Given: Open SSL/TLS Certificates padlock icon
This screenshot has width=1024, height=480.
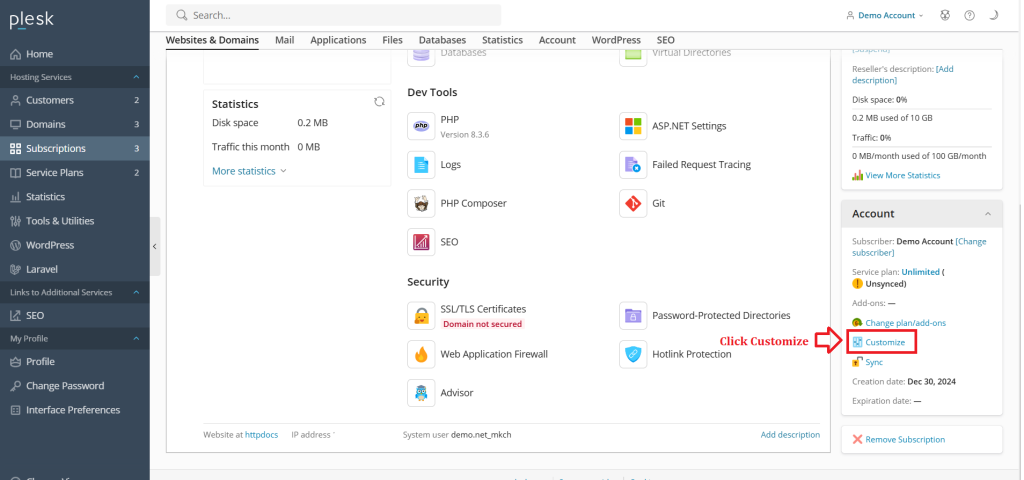Looking at the screenshot, I should click(421, 315).
